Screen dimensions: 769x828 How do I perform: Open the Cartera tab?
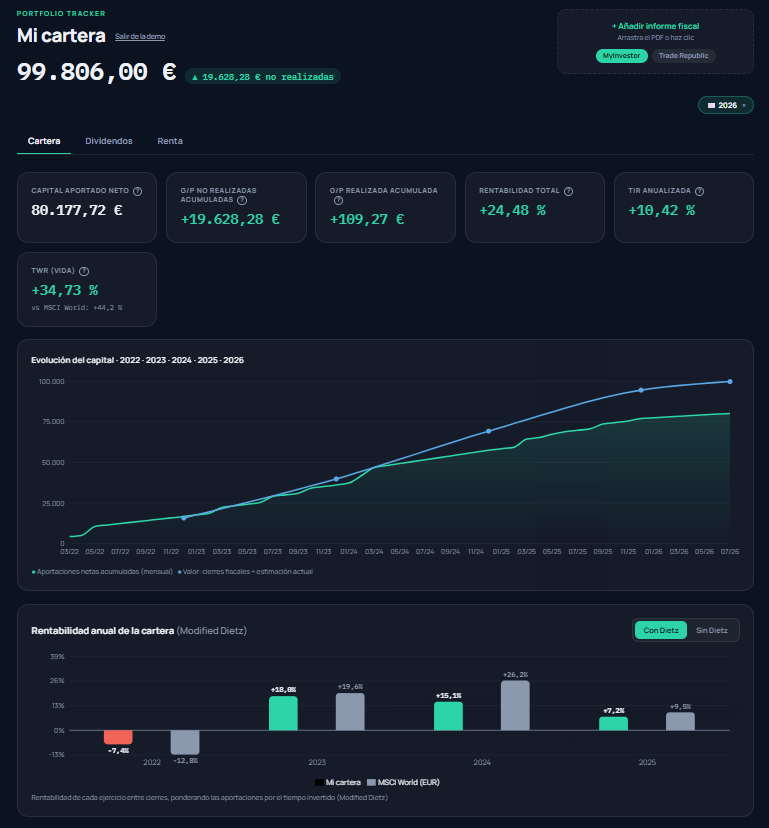pos(44,141)
